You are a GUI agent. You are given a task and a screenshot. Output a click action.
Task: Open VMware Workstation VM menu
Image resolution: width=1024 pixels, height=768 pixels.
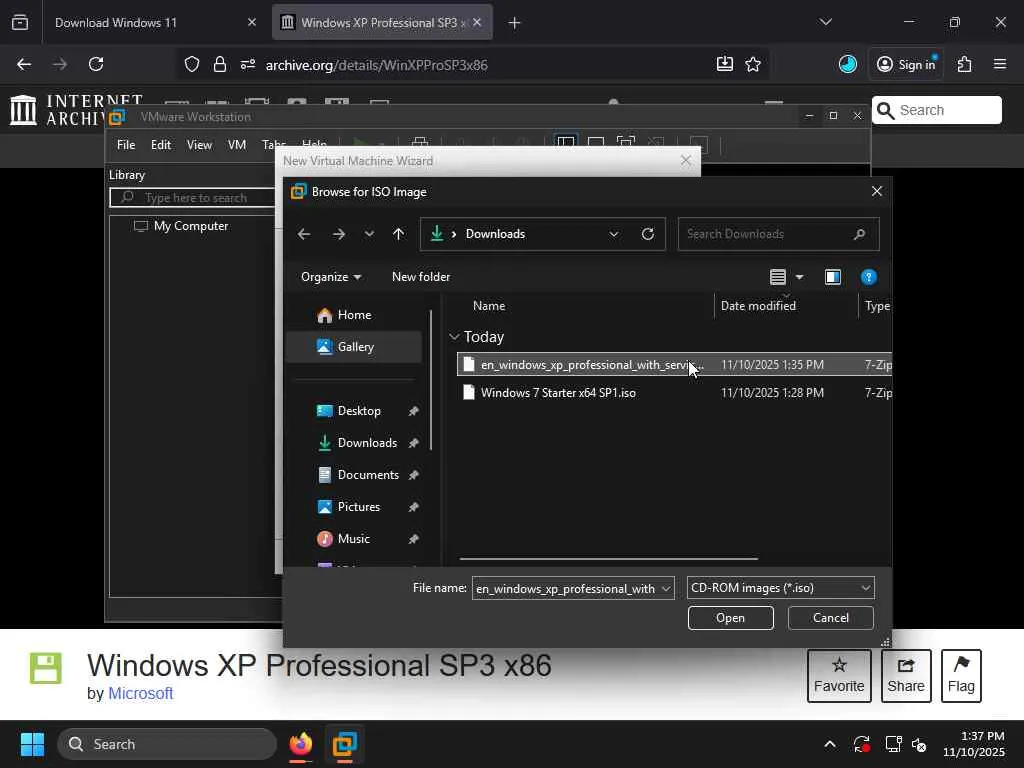(236, 145)
